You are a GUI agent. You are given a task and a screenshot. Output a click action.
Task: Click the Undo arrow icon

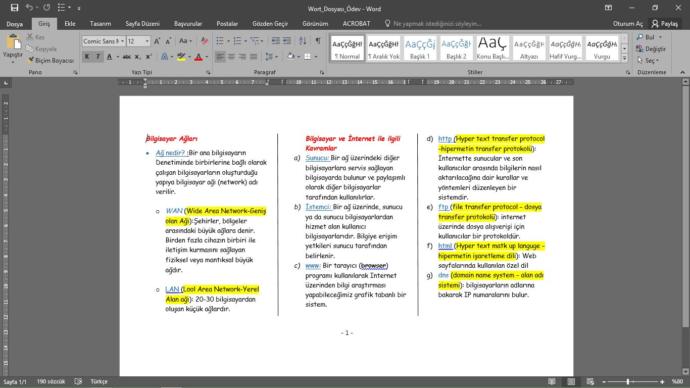(x=29, y=7)
